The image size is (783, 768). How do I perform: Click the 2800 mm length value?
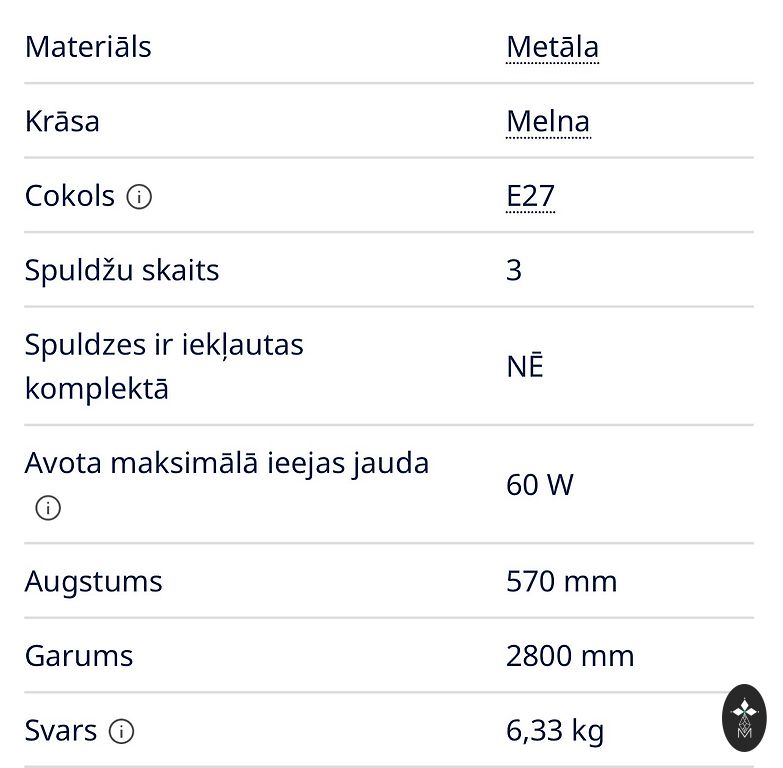point(570,656)
